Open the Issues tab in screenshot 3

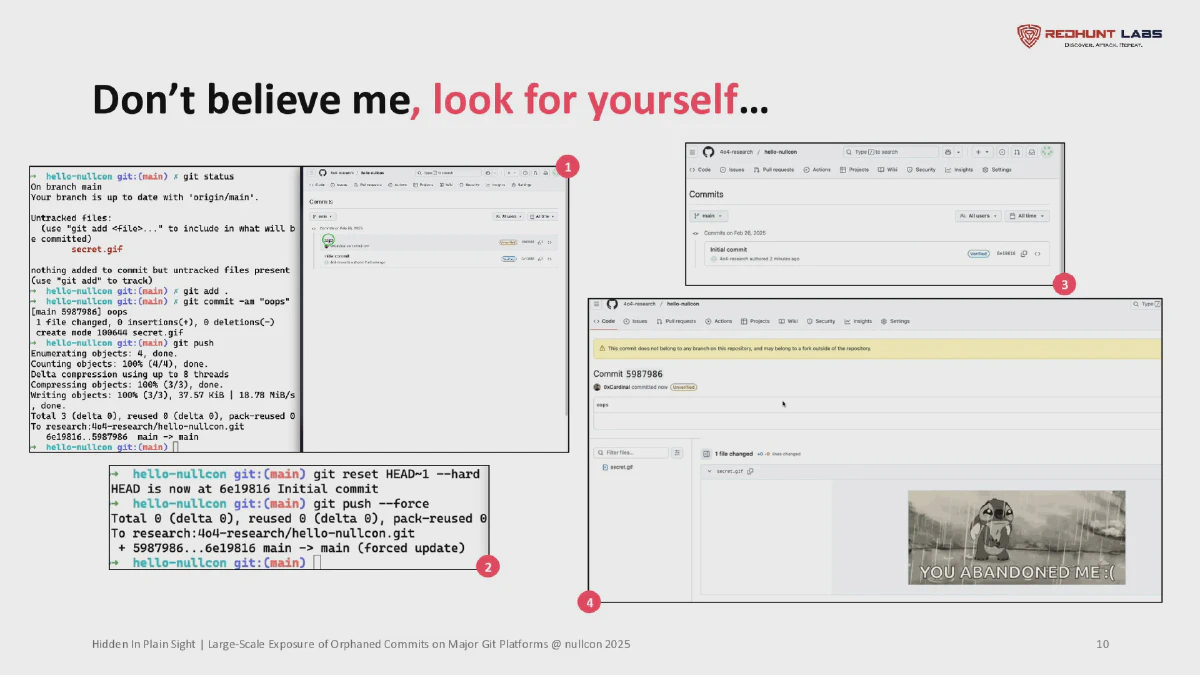coord(733,170)
